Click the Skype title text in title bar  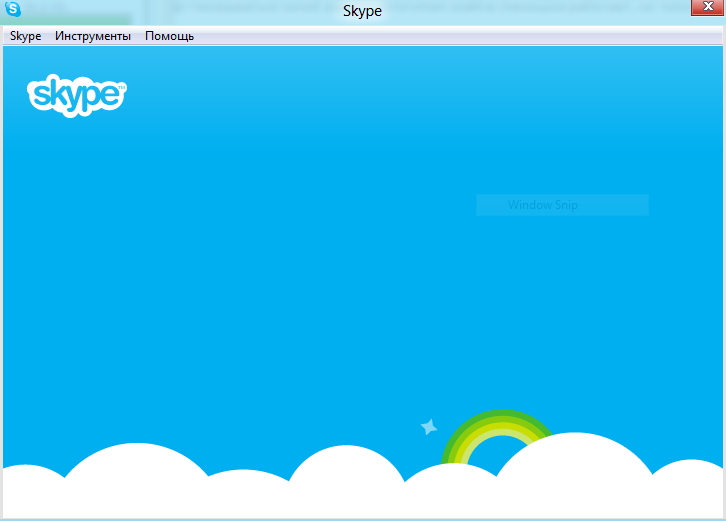pyautogui.click(x=362, y=11)
